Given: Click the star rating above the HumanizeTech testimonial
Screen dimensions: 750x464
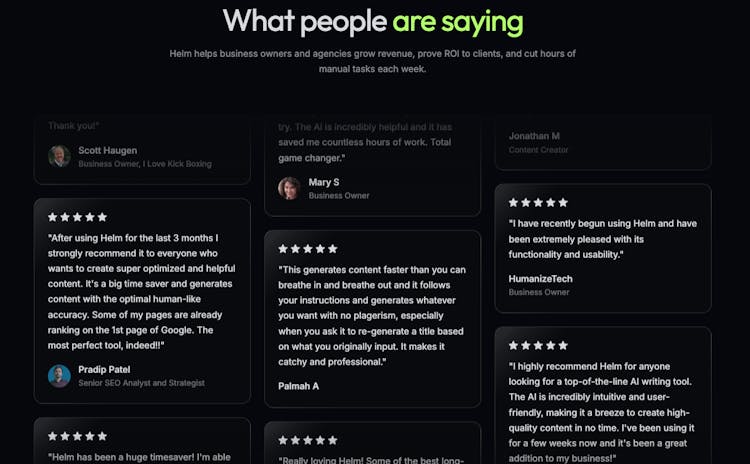Looking at the screenshot, I should [x=538, y=202].
